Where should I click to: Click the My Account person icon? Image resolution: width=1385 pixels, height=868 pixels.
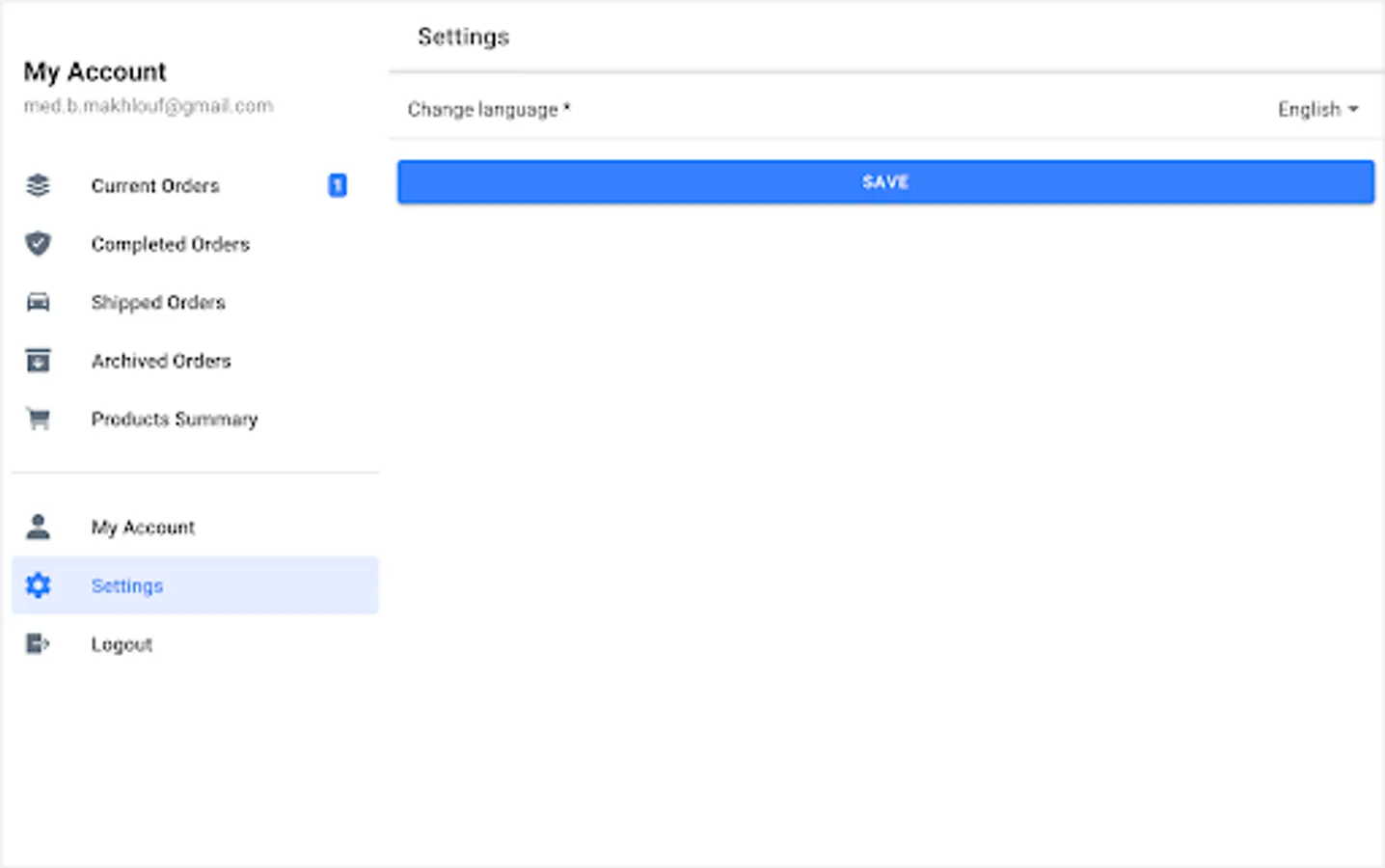38,527
